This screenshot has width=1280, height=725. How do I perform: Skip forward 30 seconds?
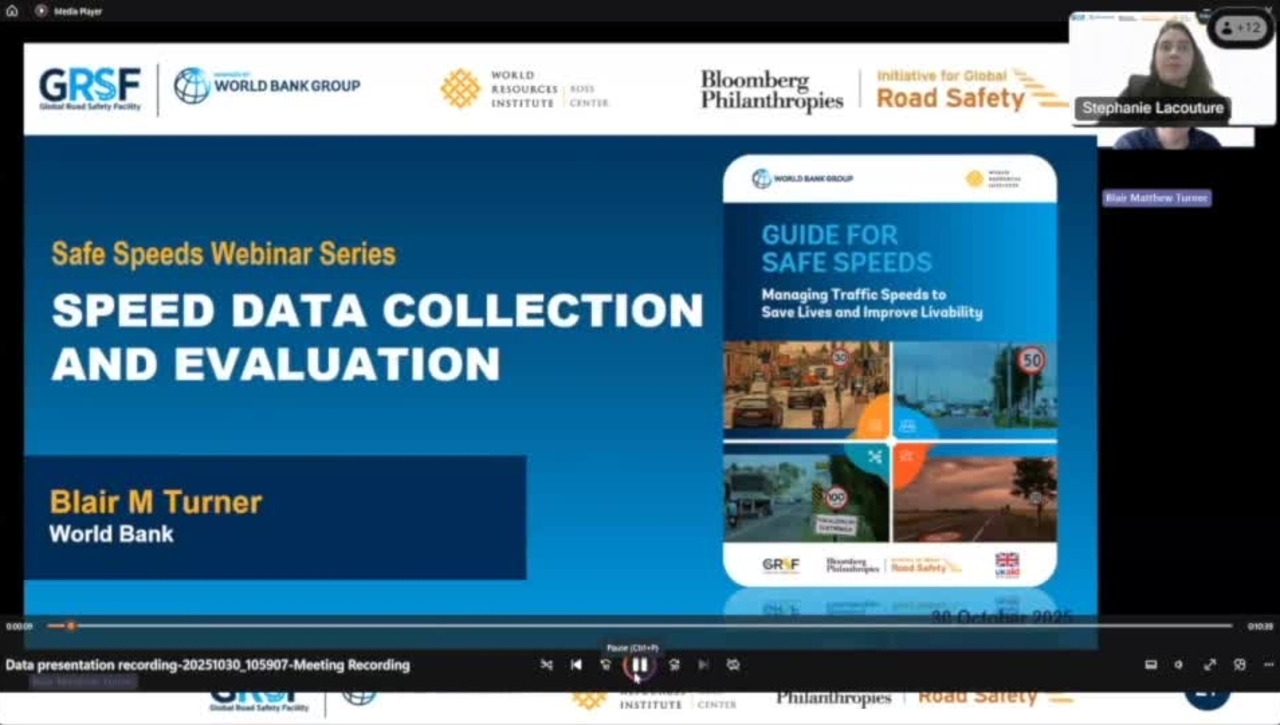pos(674,665)
